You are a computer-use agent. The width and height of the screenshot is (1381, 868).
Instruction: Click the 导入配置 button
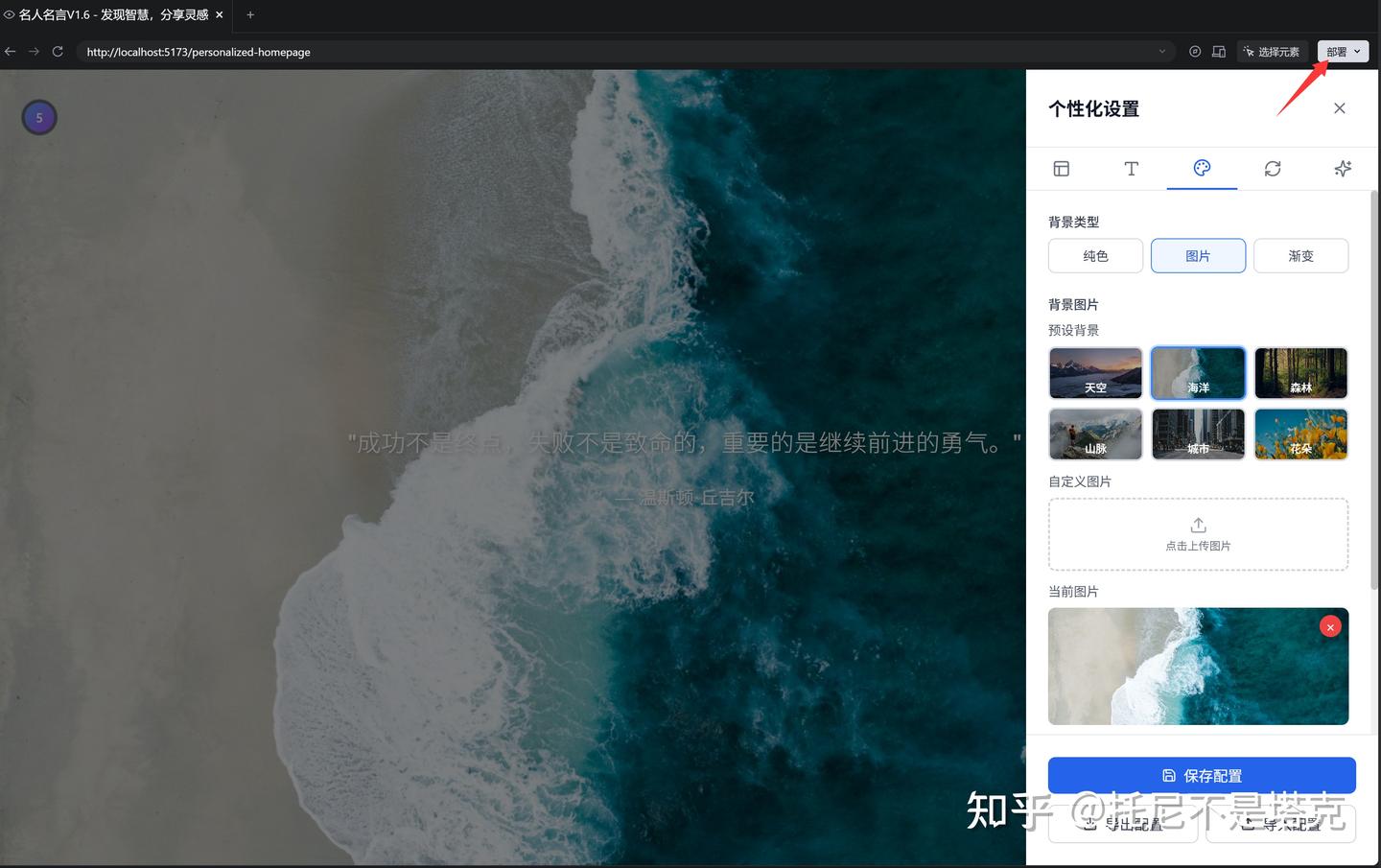[1280, 823]
